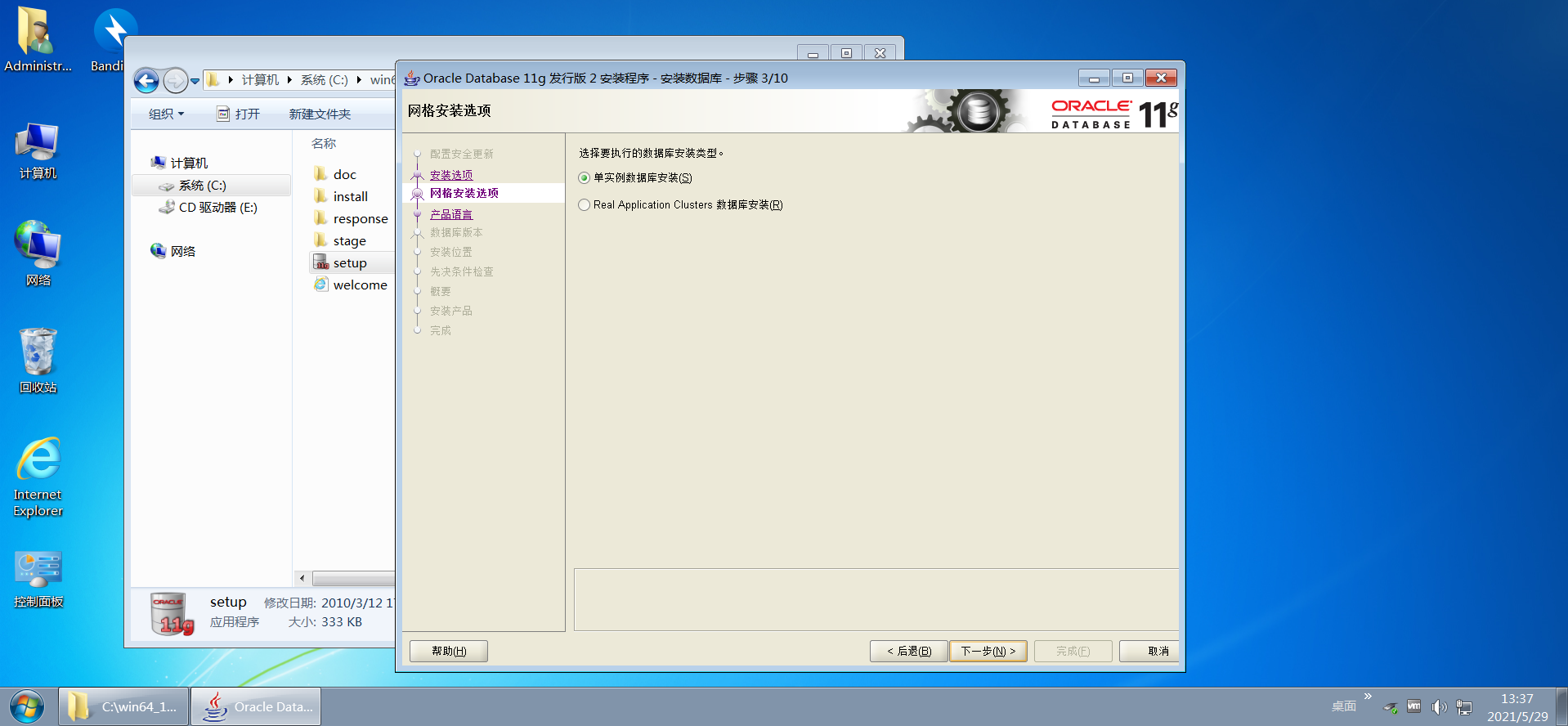Click large Oracle 11g setup details icon
Viewport: 1568px width, 726px height.
[172, 613]
